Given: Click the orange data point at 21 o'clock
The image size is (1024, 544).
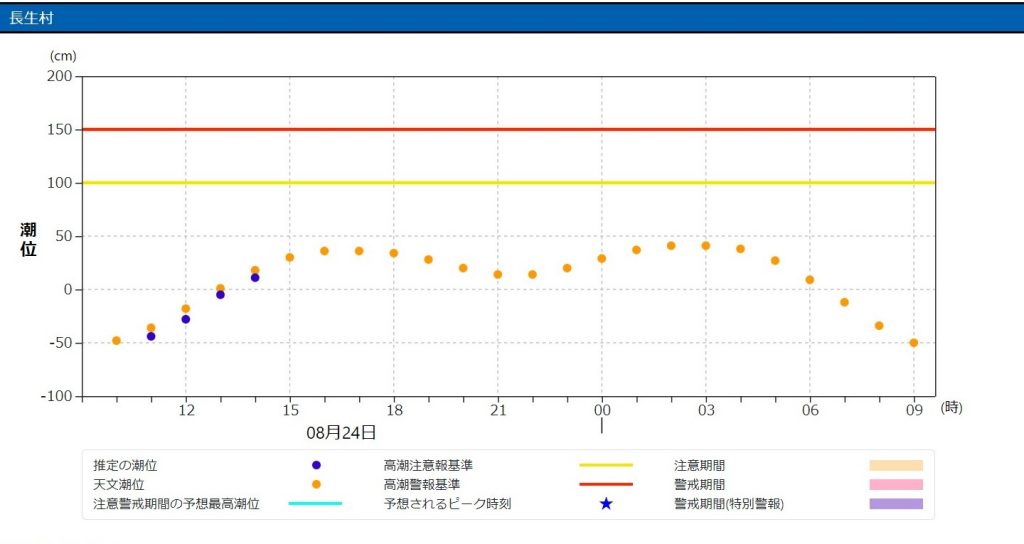Looking at the screenshot, I should (498, 275).
